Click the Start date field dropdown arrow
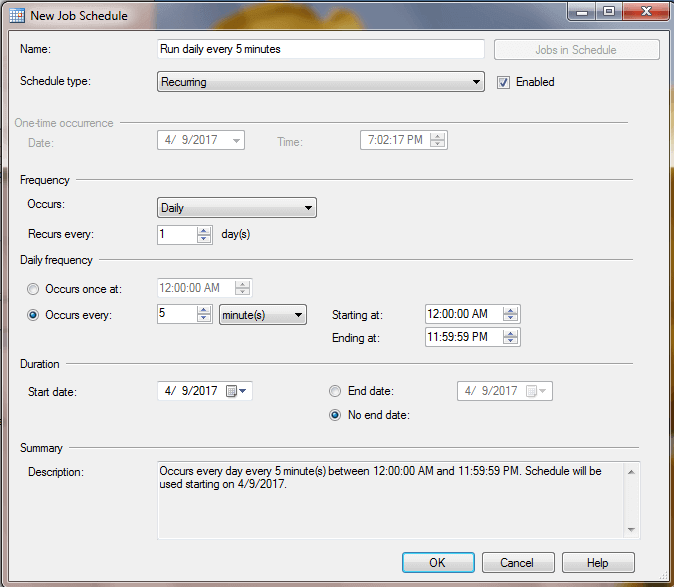The height and width of the screenshot is (587, 674). 243,391
